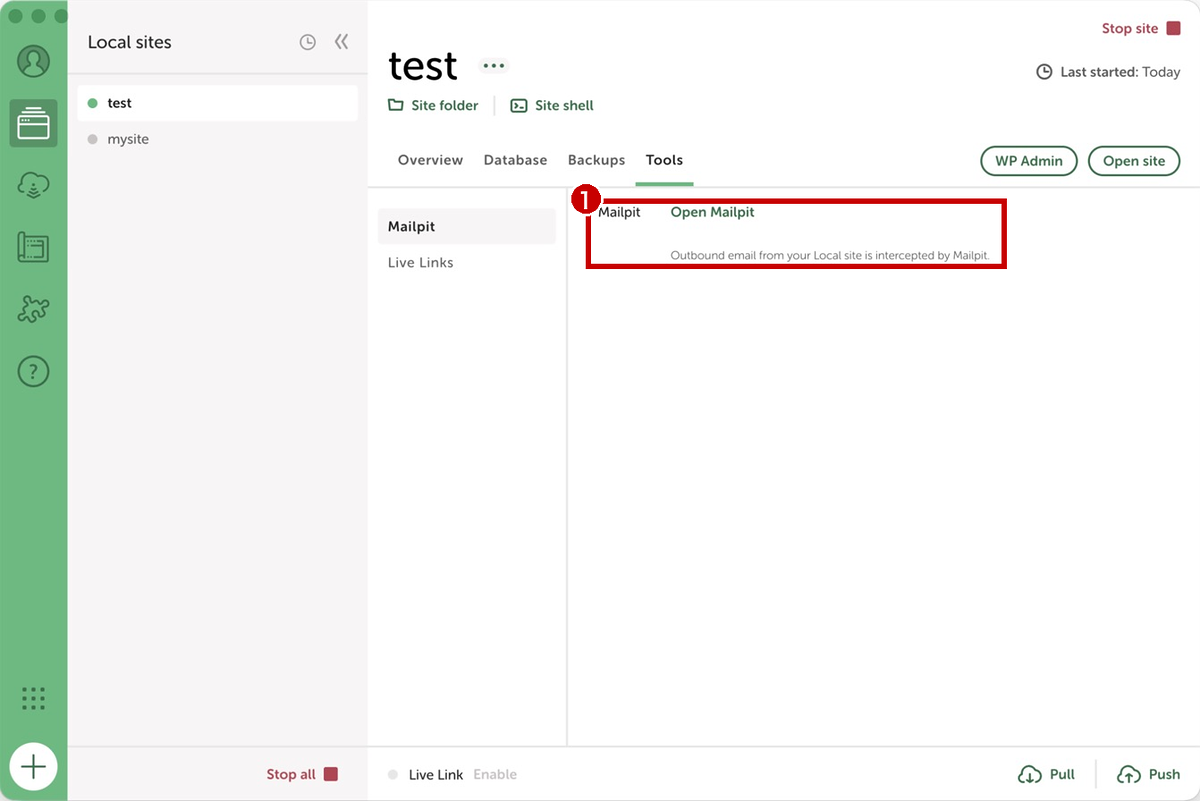
Task: Open the account avatar icon in sidebar
Action: 33,61
